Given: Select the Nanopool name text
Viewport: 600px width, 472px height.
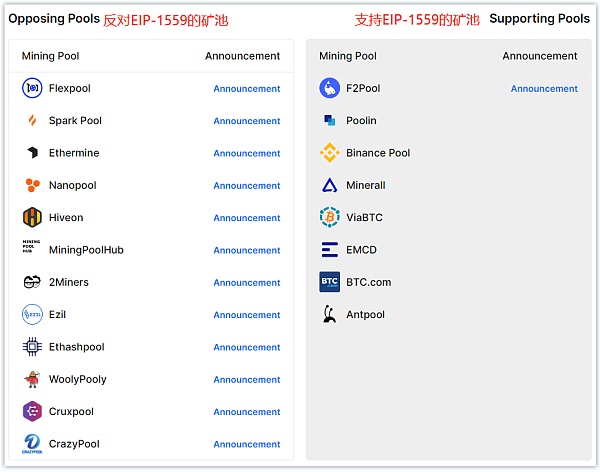Looking at the screenshot, I should tap(73, 185).
